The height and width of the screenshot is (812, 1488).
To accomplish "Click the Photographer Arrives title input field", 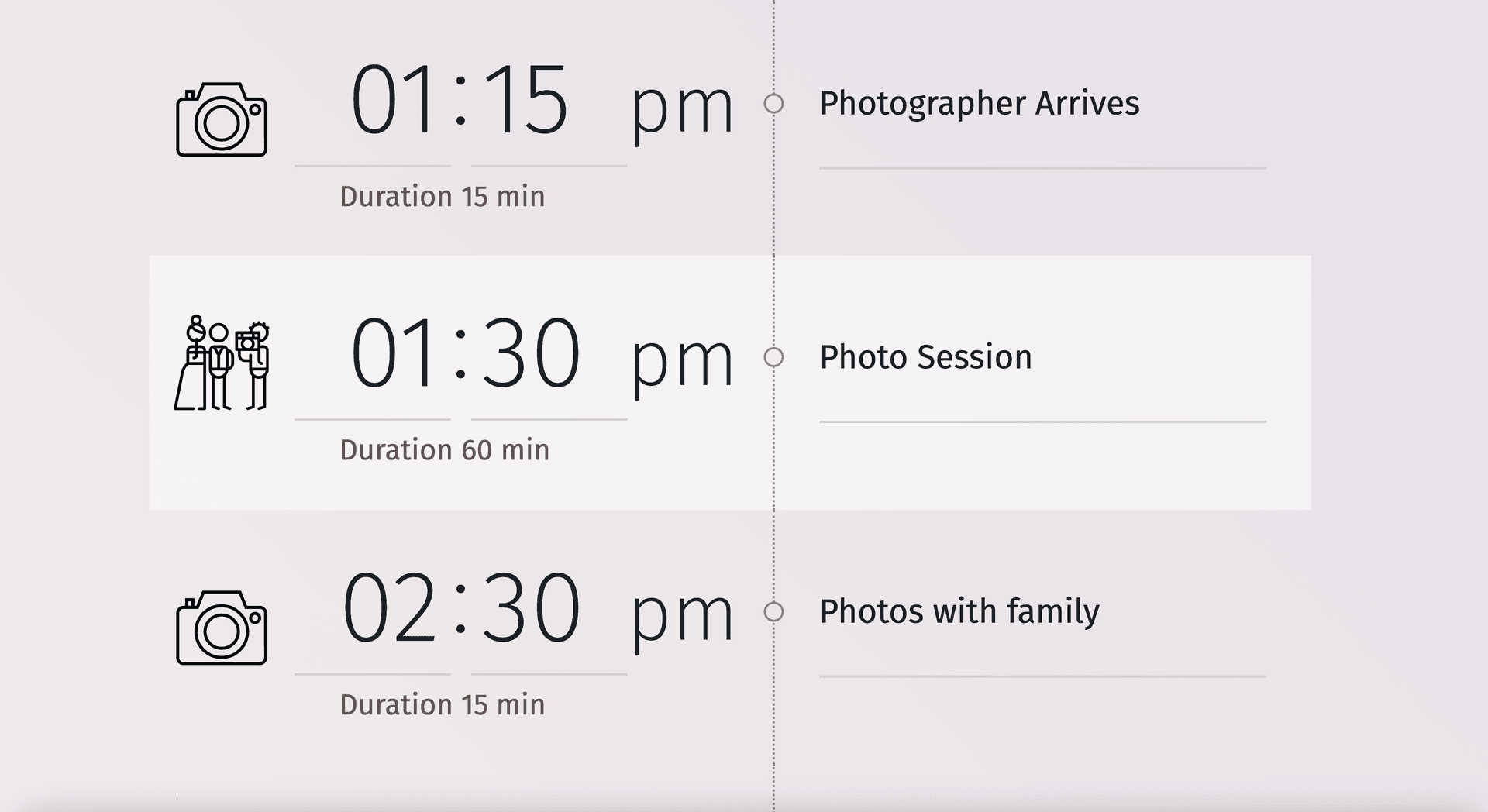I will pos(980,104).
